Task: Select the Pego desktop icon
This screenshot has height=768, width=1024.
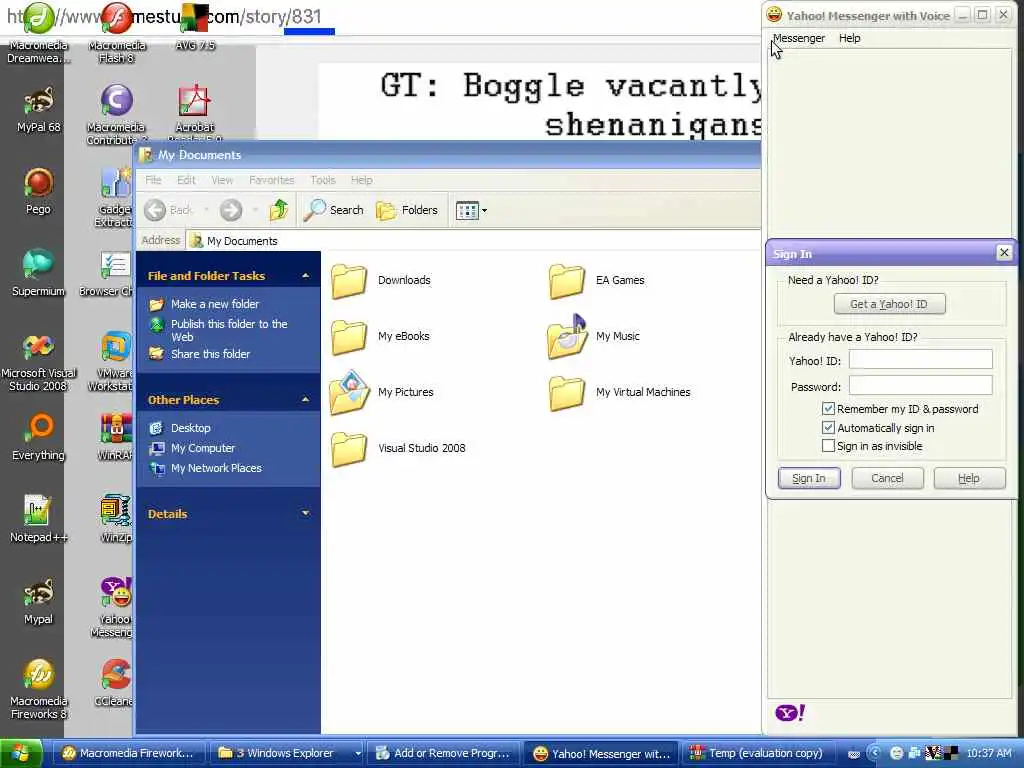Action: click(x=39, y=191)
